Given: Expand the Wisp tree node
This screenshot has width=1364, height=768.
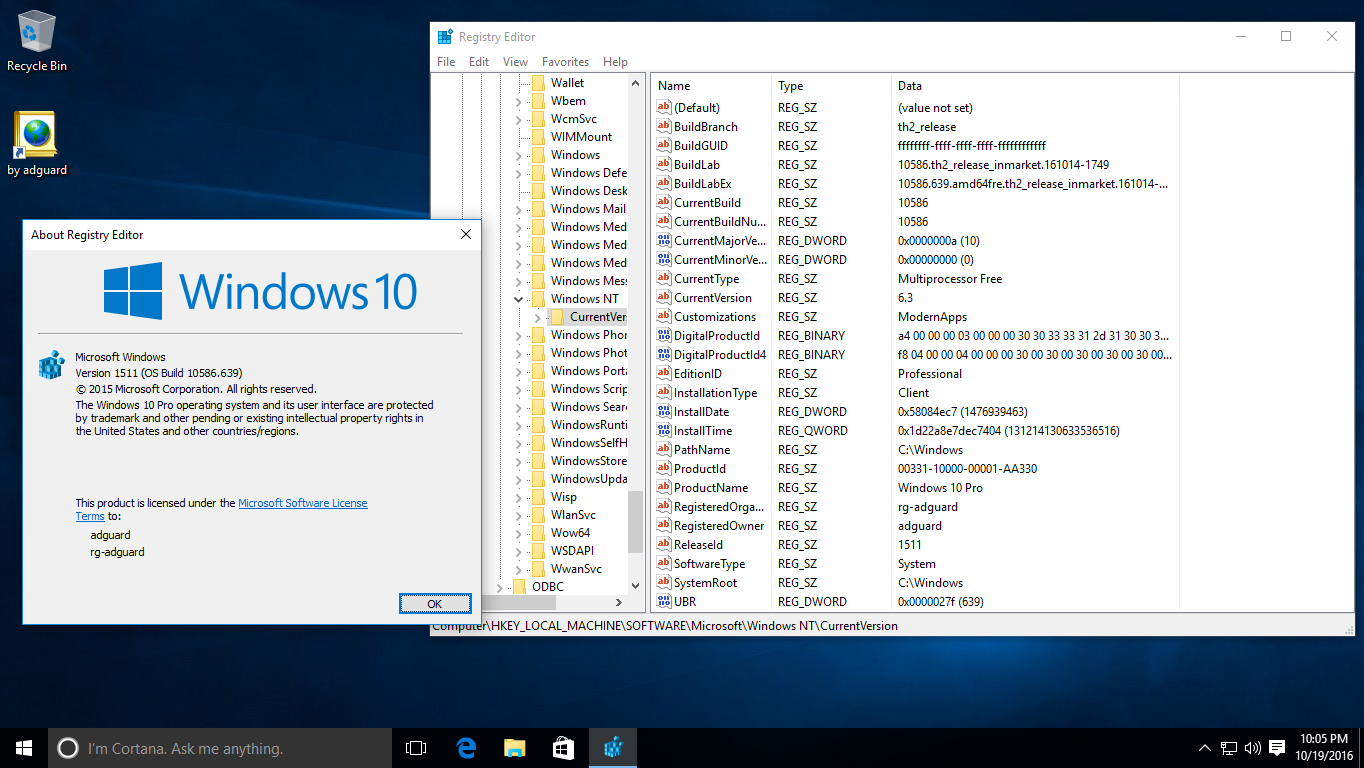Looking at the screenshot, I should (518, 497).
